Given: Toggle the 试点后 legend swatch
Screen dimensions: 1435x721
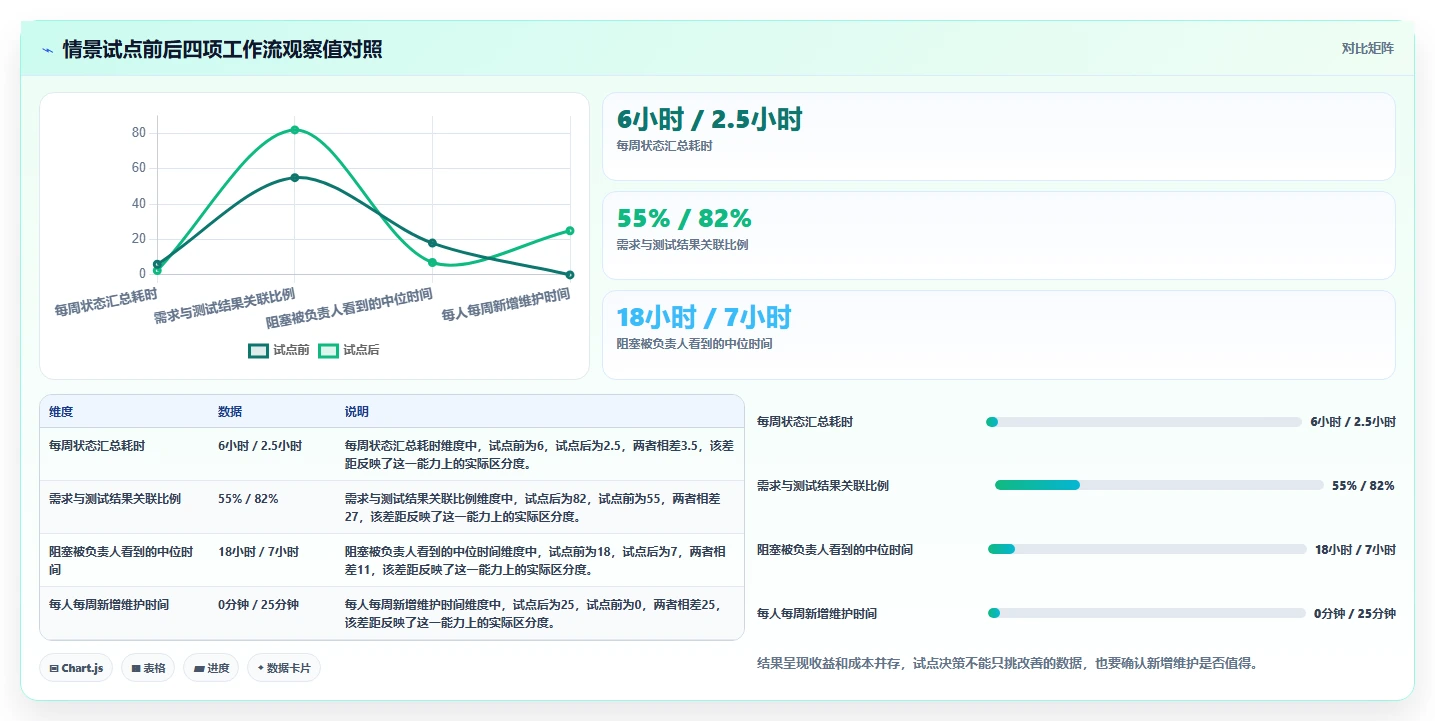Looking at the screenshot, I should tap(328, 350).
